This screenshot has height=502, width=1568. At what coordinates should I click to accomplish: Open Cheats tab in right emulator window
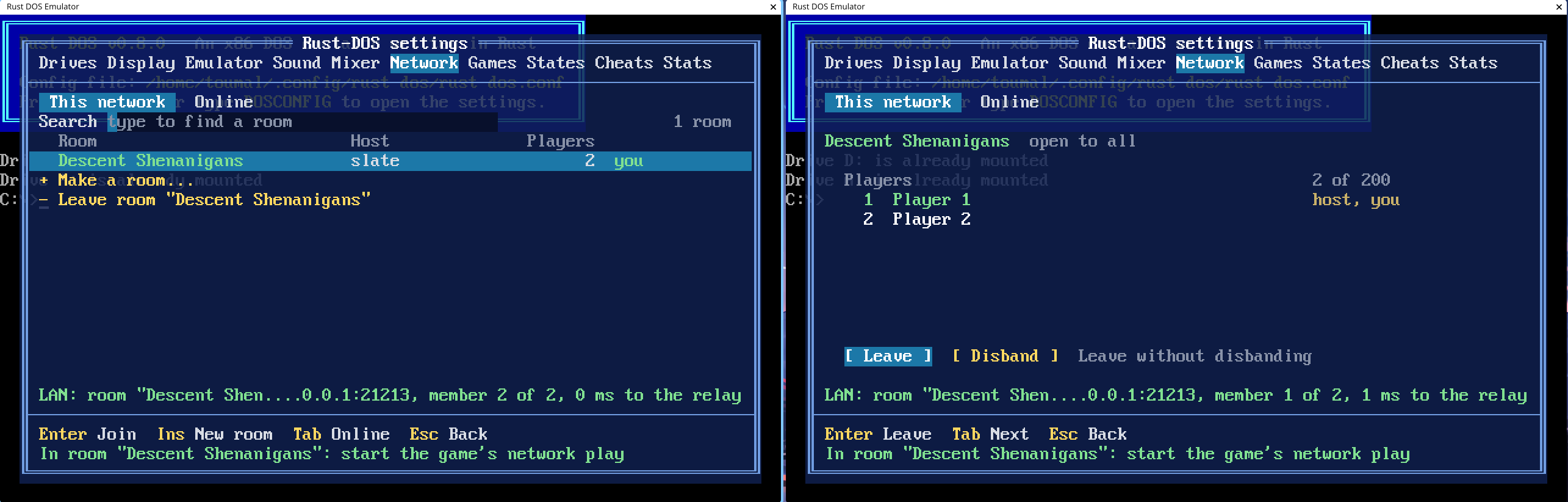1410,63
